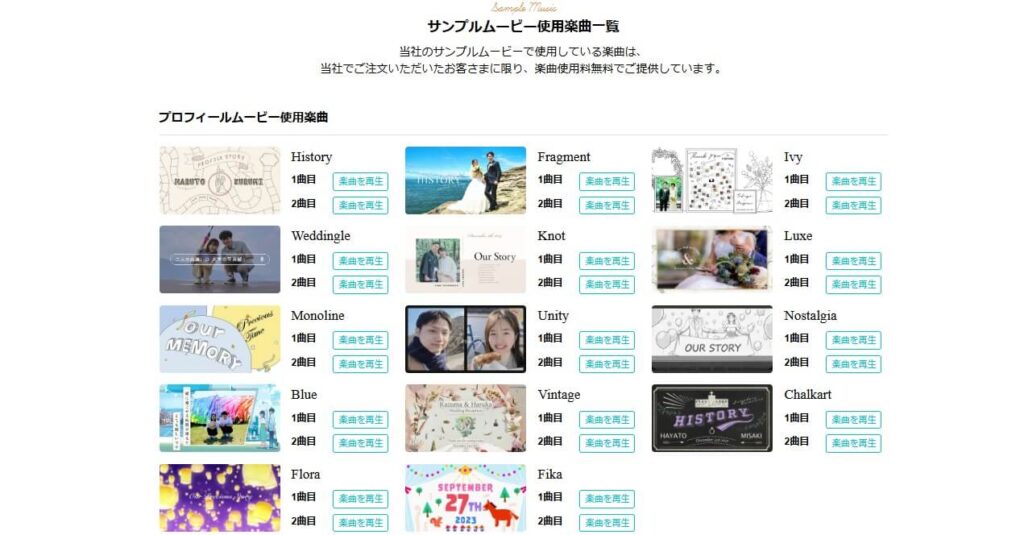The width and height of the screenshot is (1024, 535).
Task: Open the Fragment beach wedding thumbnail
Action: [x=466, y=180]
